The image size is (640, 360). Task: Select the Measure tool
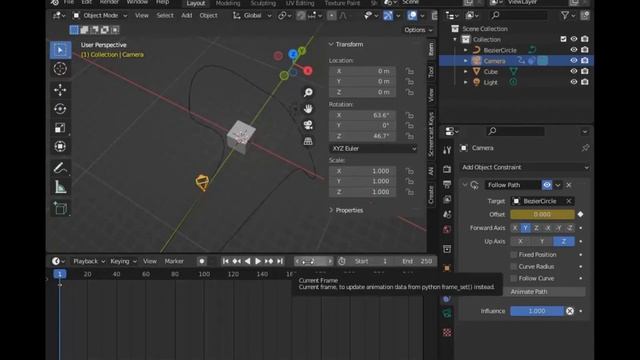pos(60,187)
